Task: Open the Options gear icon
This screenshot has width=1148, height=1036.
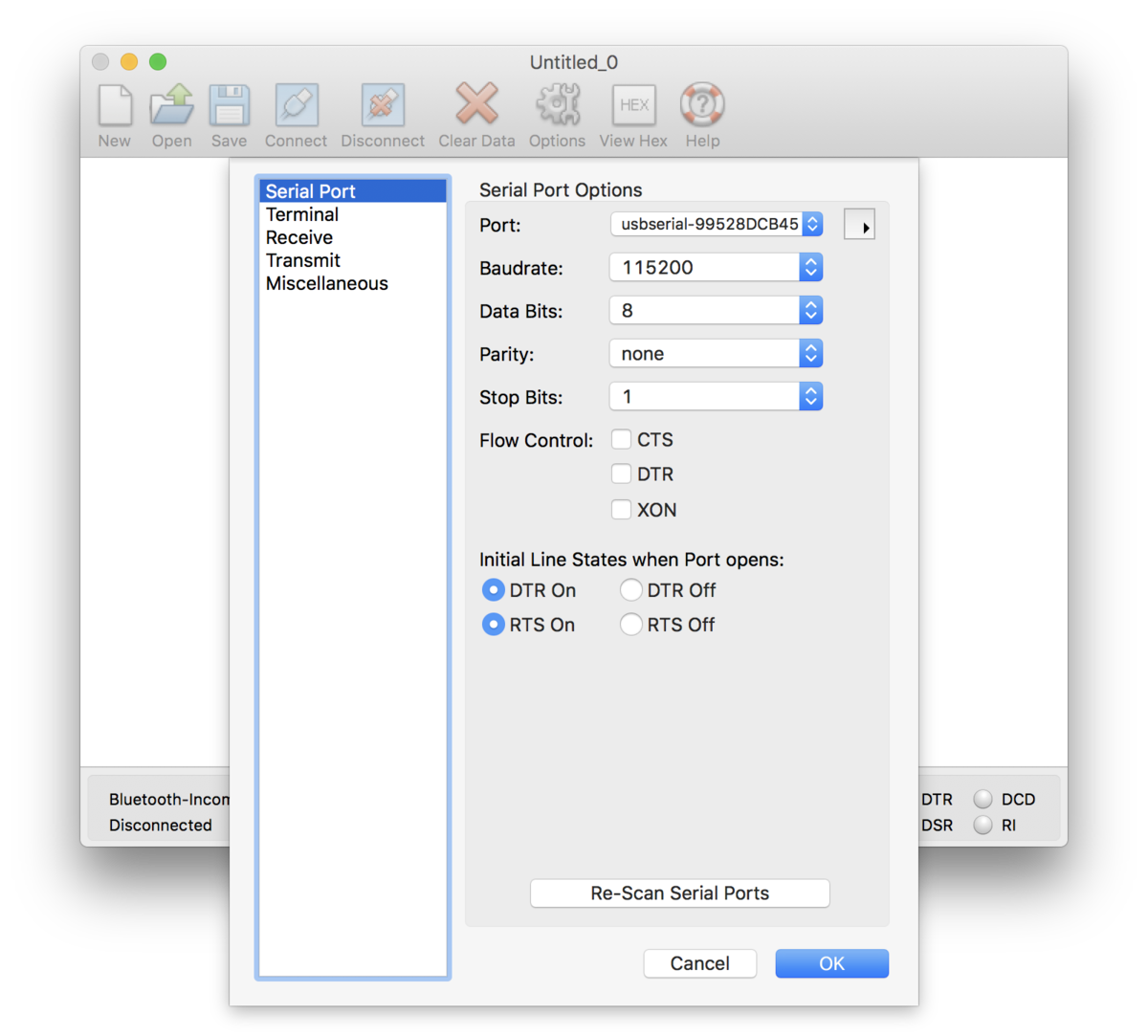Action: pos(558,104)
